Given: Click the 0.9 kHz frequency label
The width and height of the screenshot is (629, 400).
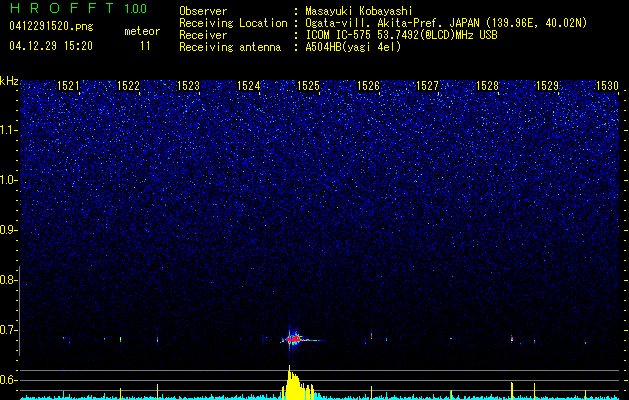Looking at the screenshot, I should tap(8, 230).
